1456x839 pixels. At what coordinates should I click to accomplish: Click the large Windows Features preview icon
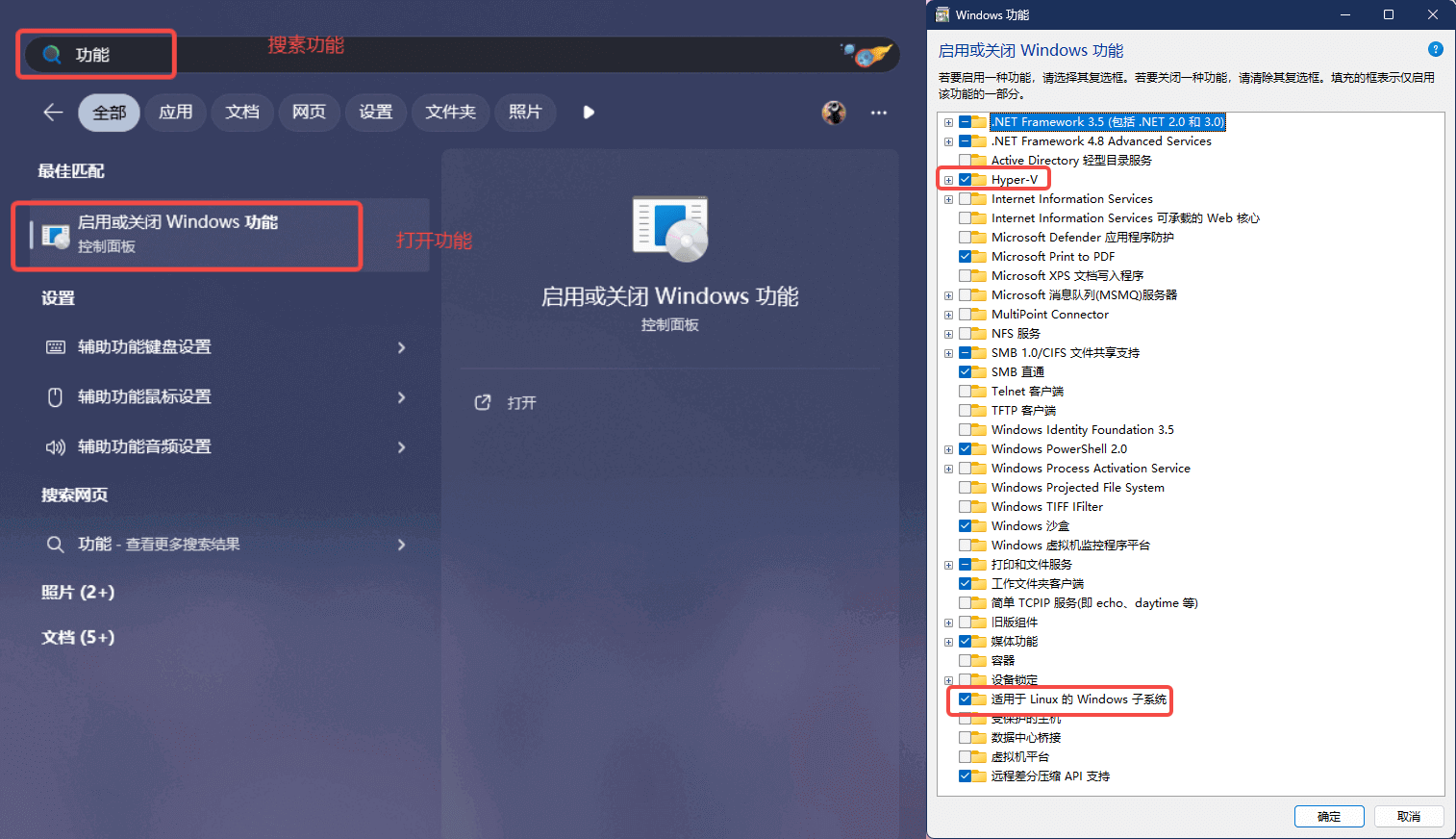click(670, 229)
